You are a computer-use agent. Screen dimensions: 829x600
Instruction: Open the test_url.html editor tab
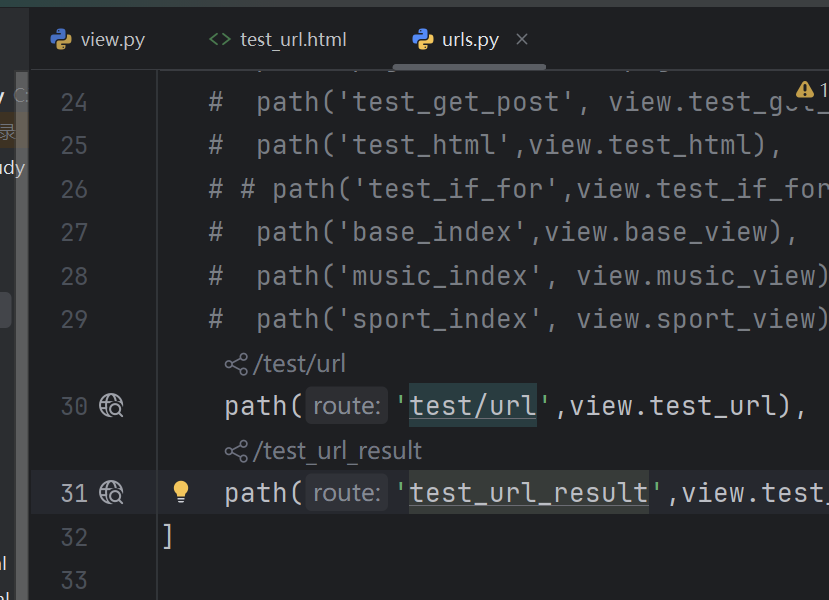292,40
